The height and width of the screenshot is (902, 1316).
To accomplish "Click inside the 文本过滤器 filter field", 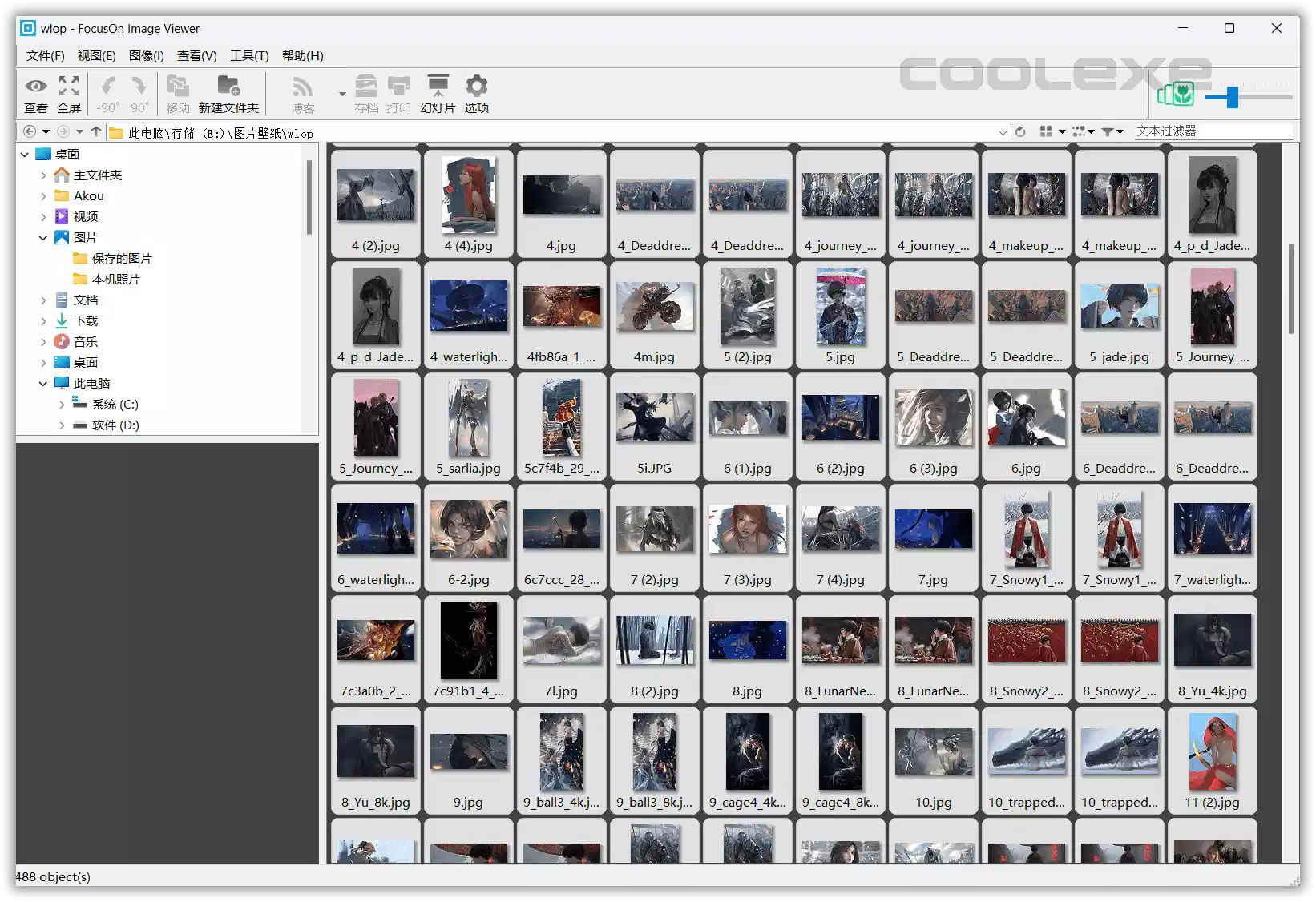I will [x=1215, y=131].
